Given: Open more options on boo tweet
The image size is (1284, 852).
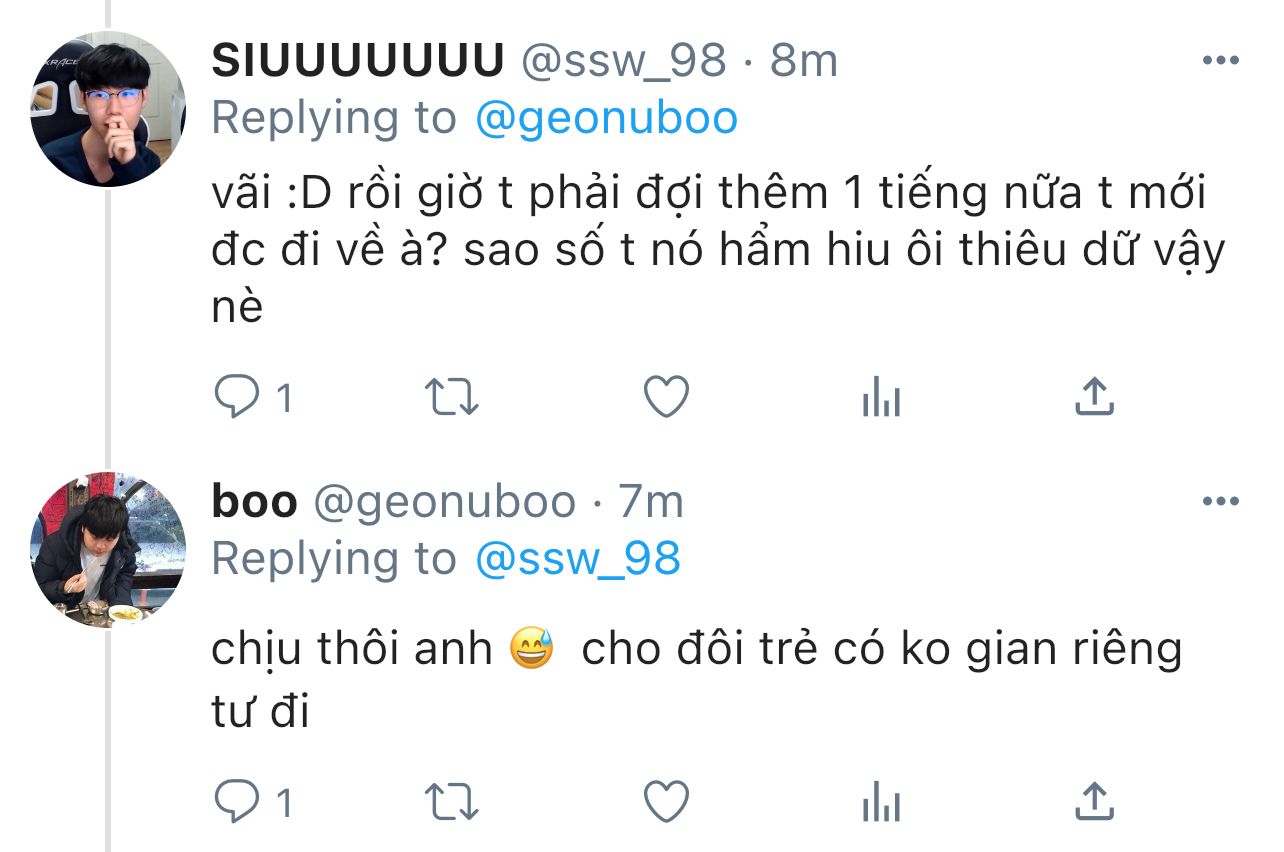Looking at the screenshot, I should (1220, 501).
